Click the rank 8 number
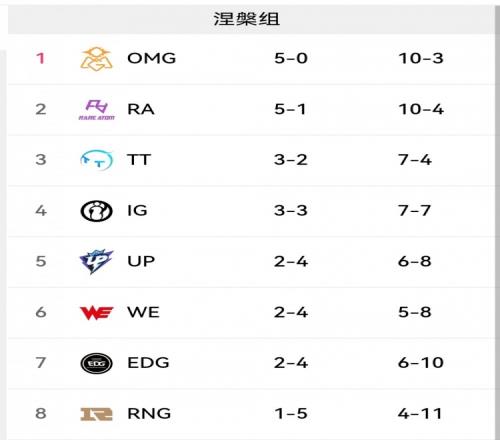This screenshot has height=440, width=500. (x=41, y=414)
